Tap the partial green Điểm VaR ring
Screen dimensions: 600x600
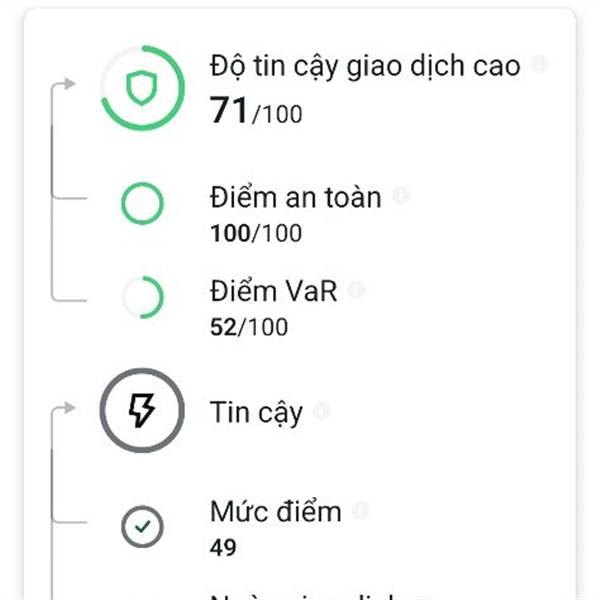pos(142,297)
